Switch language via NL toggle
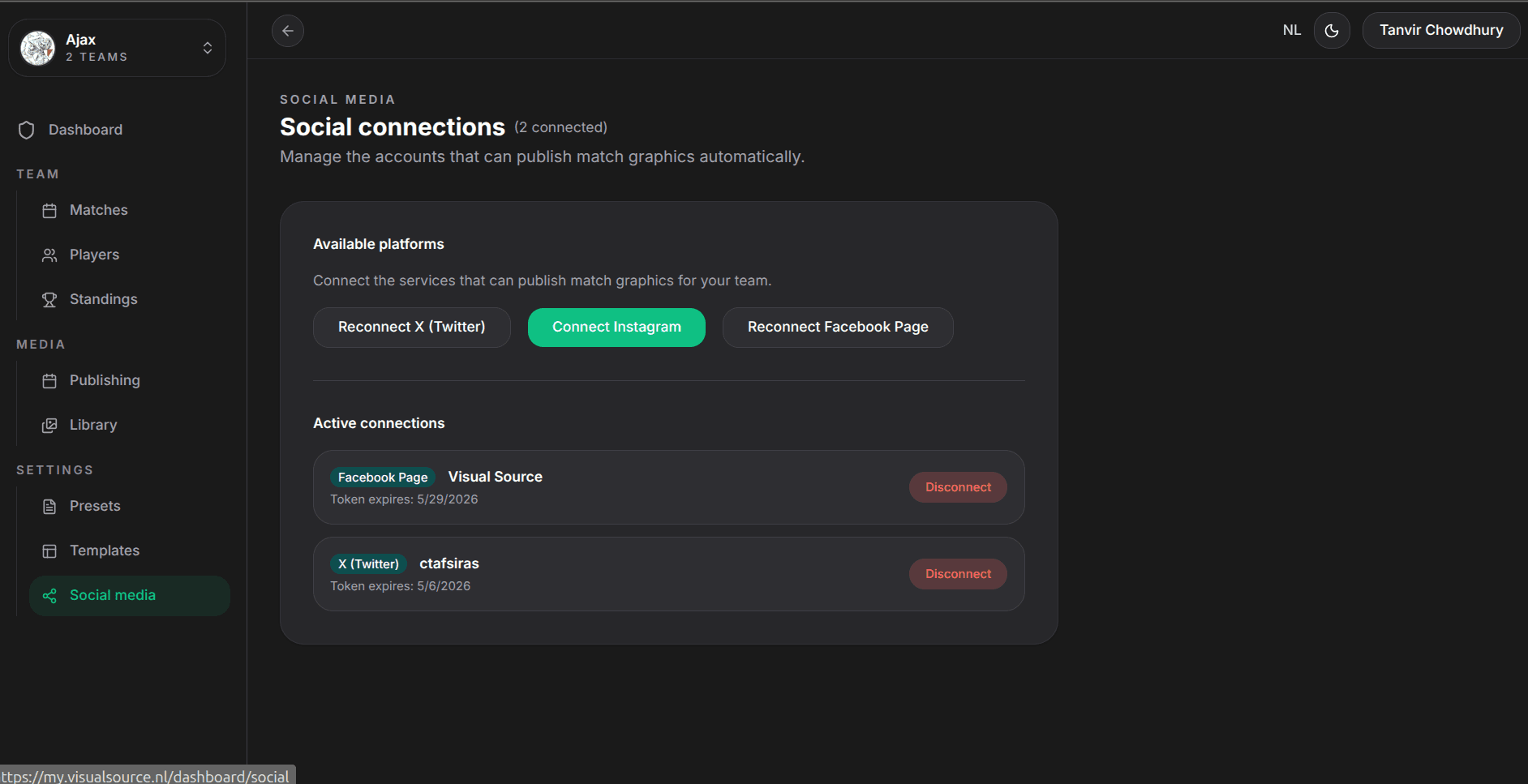 tap(1292, 30)
